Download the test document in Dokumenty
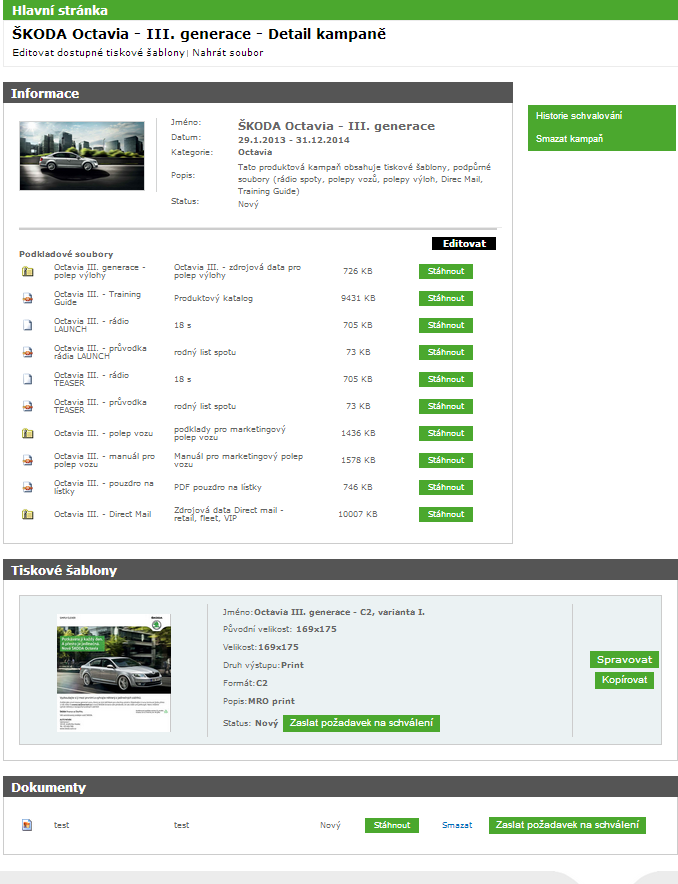Viewport: 678px width, 884px height. (392, 825)
